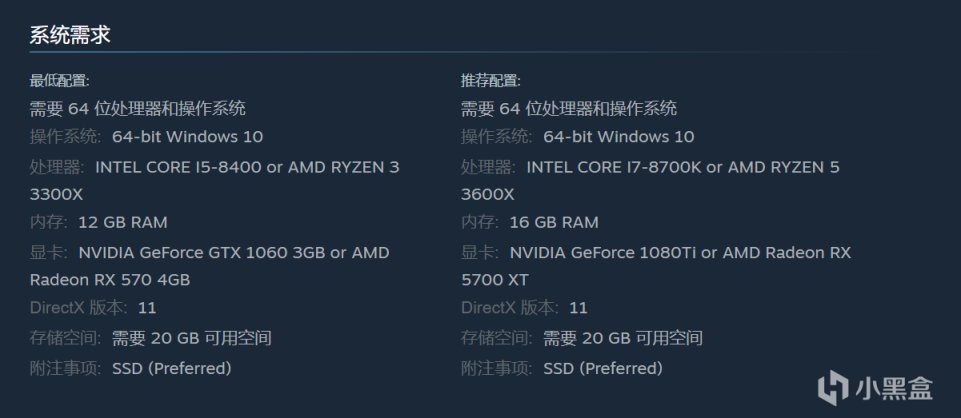Click the 3600X text under recommended processor
Screen dimensions: 961x418
(x=487, y=194)
